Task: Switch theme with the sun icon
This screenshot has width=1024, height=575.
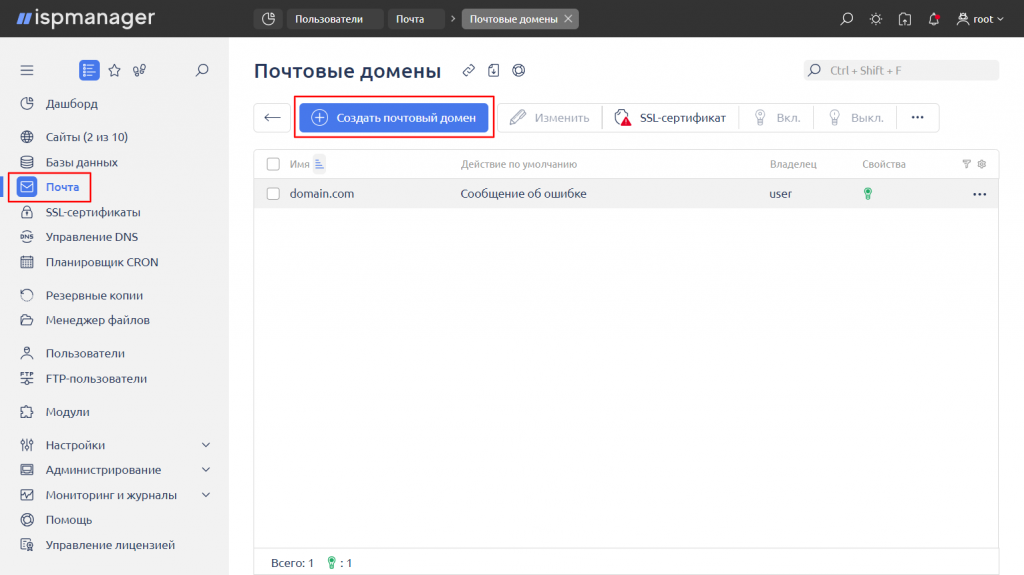Action: click(876, 19)
